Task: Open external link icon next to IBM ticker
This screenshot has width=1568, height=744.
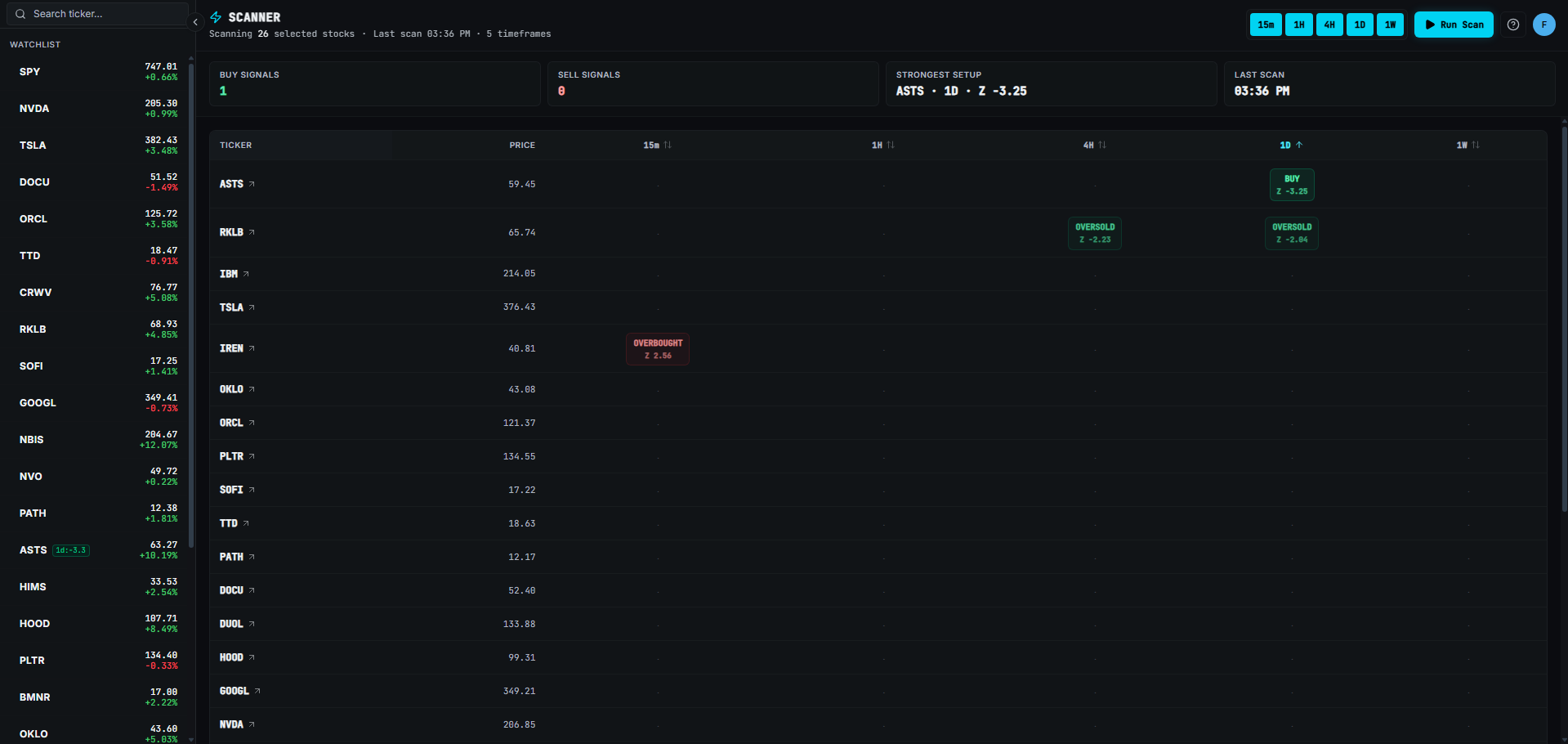Action: [x=246, y=274]
